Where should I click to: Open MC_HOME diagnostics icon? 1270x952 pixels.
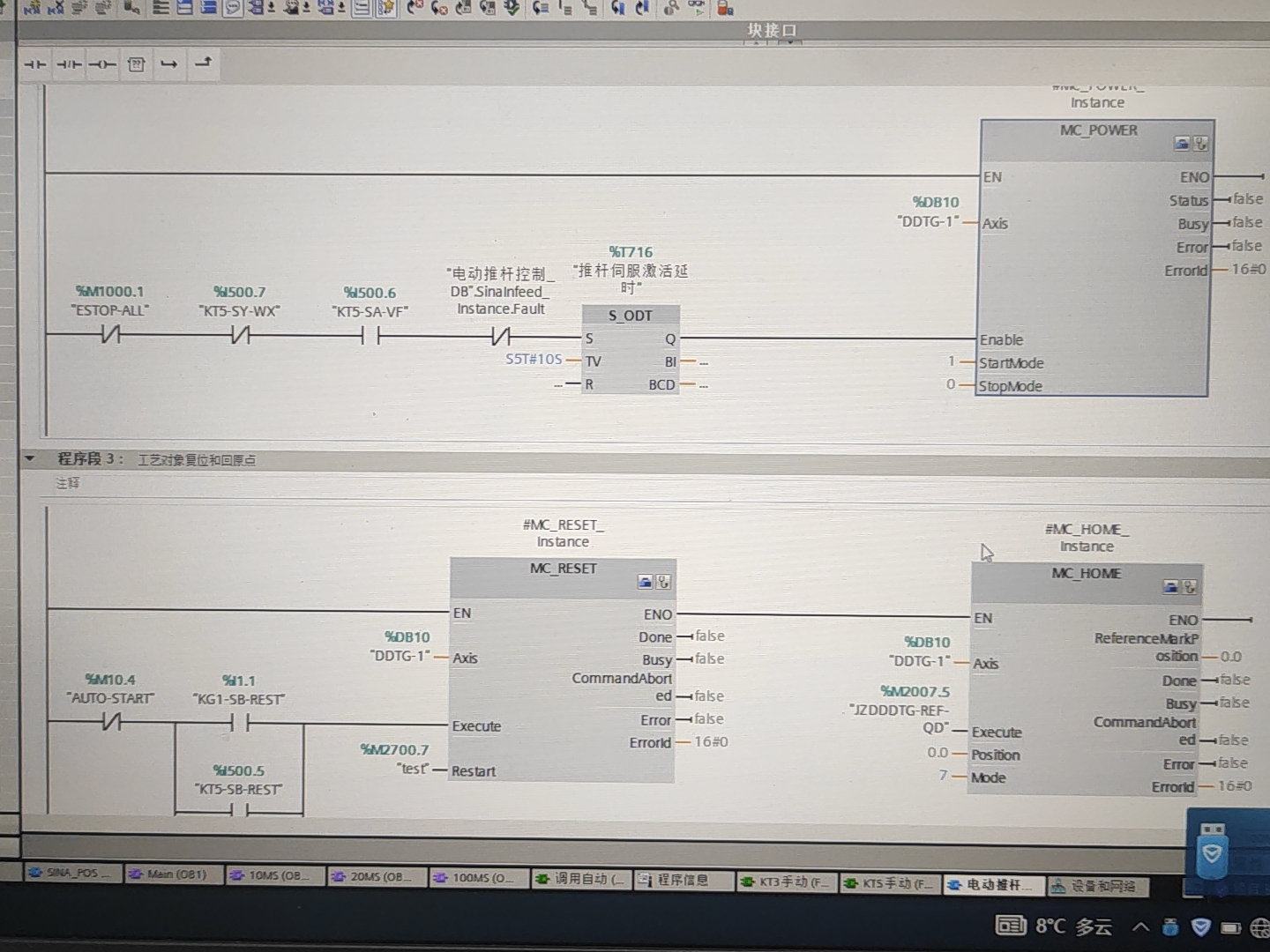click(x=1189, y=586)
